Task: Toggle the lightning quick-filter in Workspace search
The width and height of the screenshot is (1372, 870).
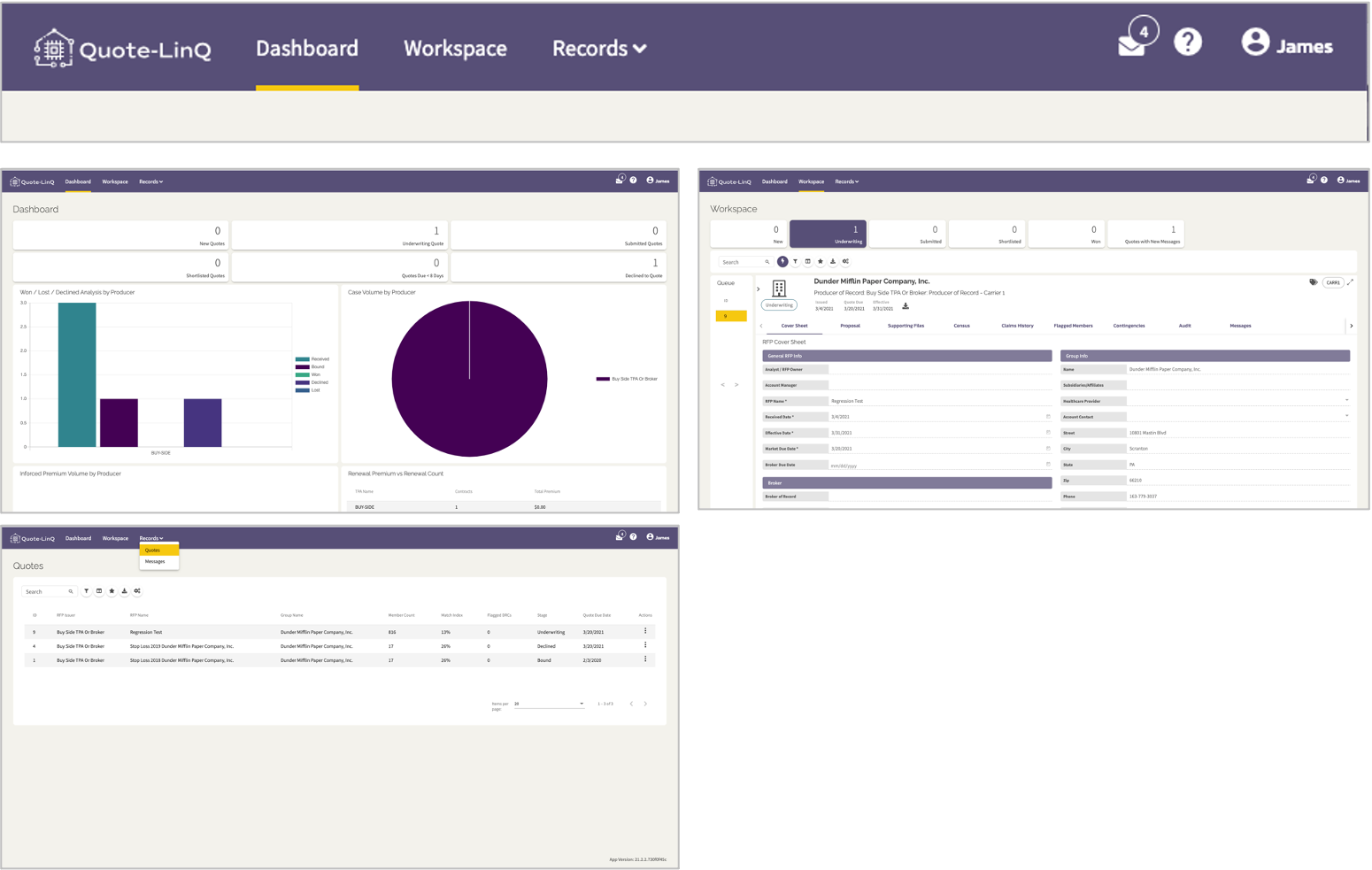Action: click(782, 261)
